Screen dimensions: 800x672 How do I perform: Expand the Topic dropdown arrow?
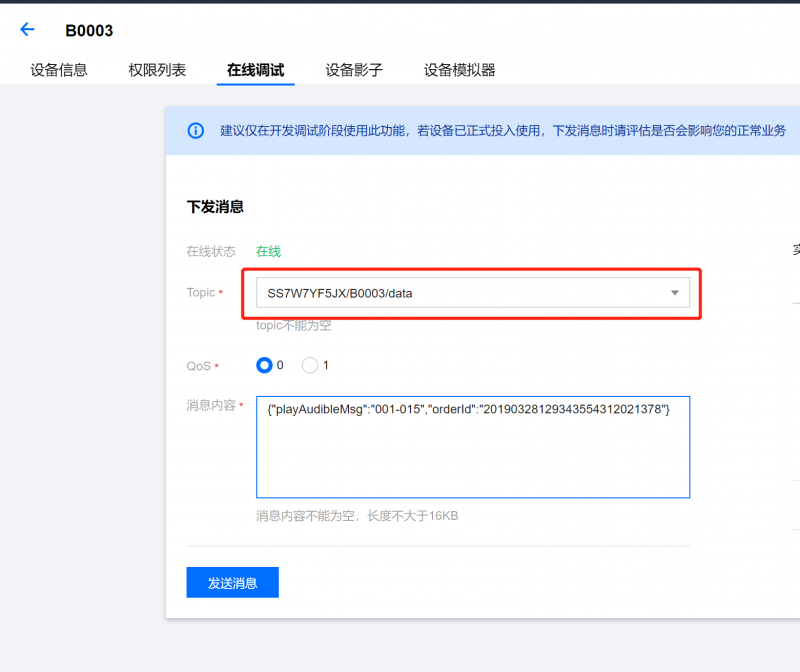click(x=674, y=293)
